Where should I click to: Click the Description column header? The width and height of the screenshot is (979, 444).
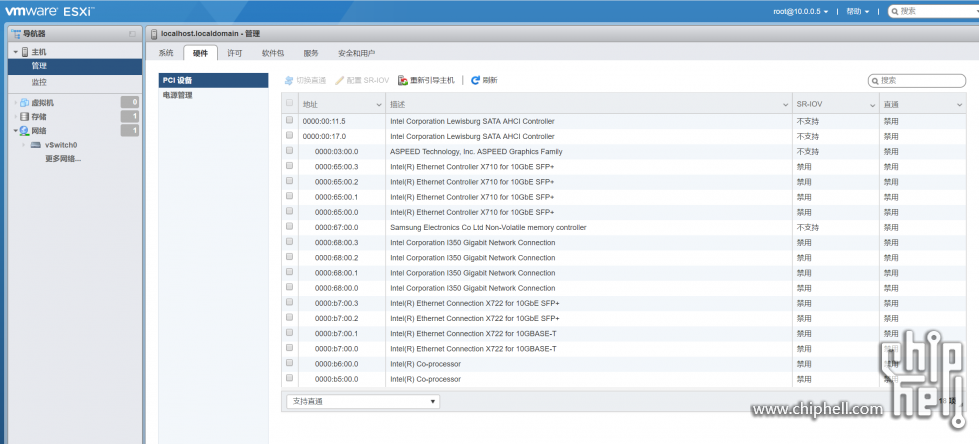coord(589,105)
